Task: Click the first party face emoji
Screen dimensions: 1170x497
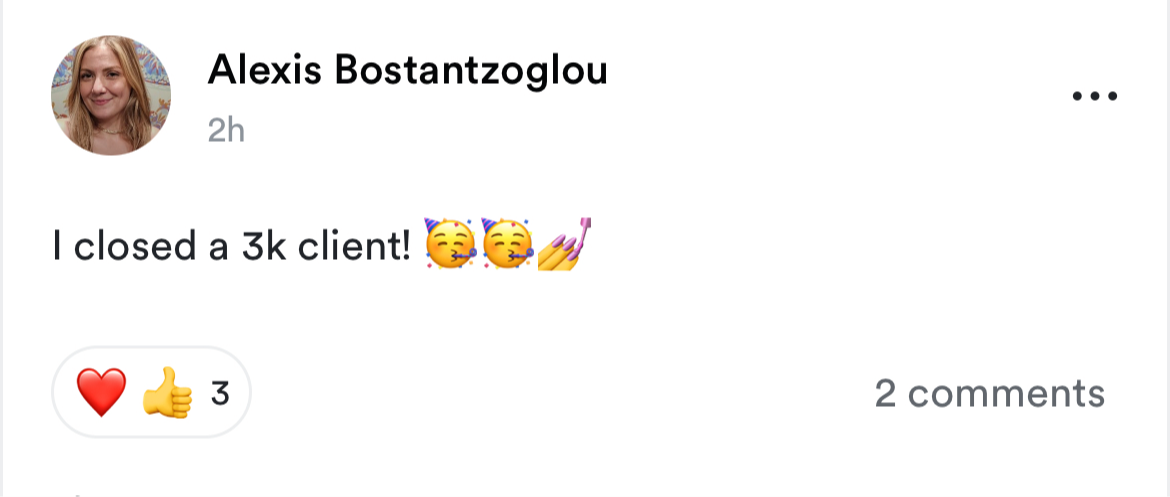Action: click(450, 244)
